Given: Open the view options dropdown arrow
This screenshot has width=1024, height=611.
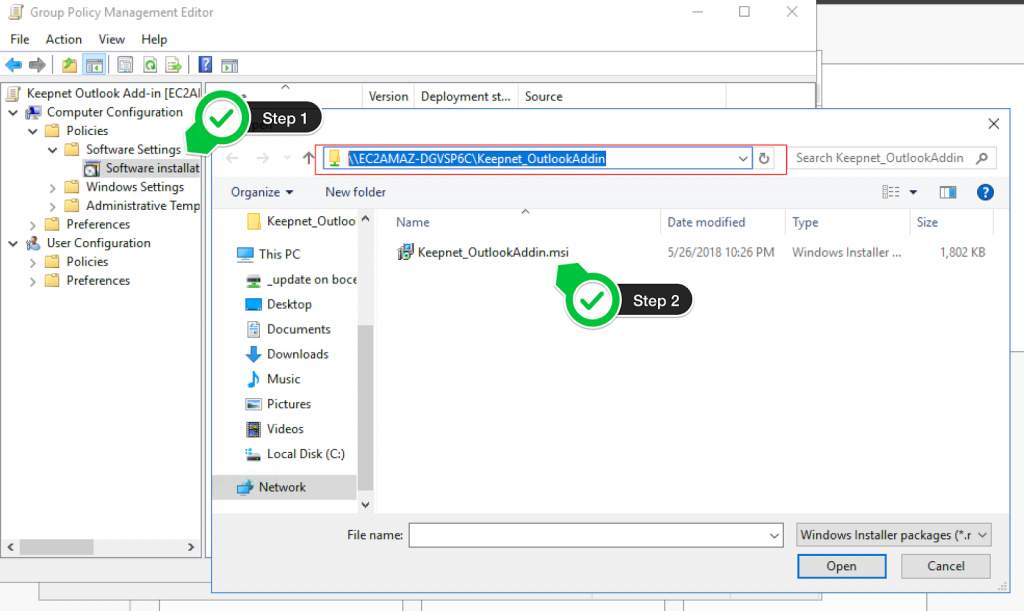Looking at the screenshot, I should coord(913,192).
